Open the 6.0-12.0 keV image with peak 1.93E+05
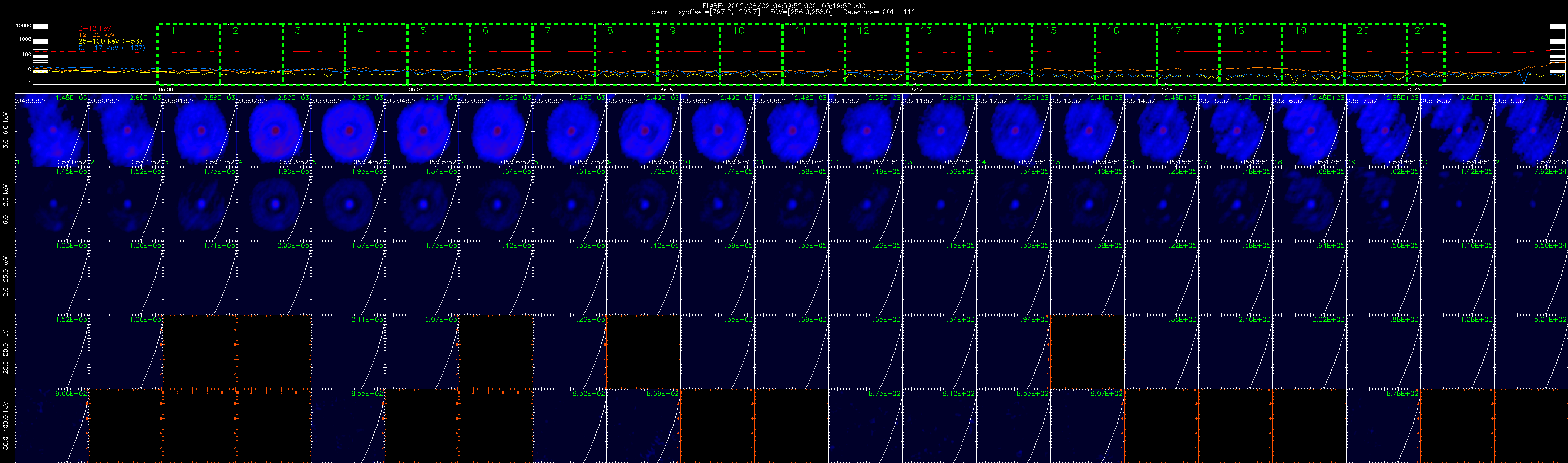Screen dimensions: 1568x463 coord(348,204)
